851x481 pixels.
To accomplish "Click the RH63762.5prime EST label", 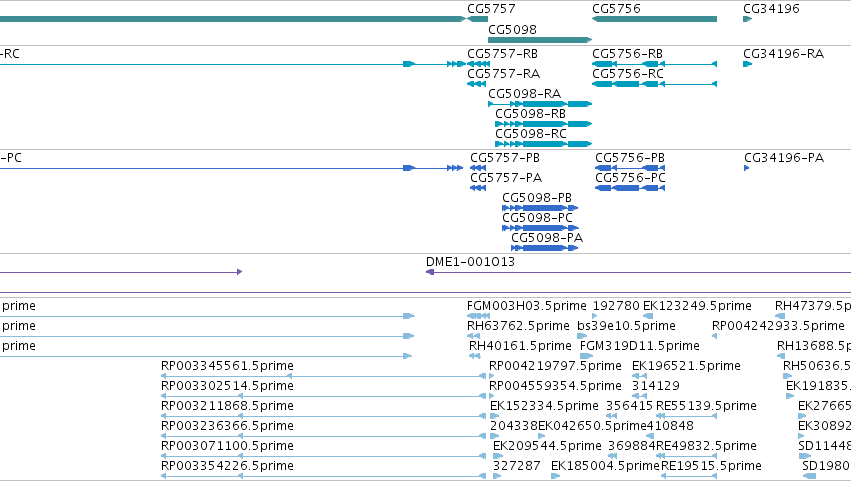I will pyautogui.click(x=518, y=326).
